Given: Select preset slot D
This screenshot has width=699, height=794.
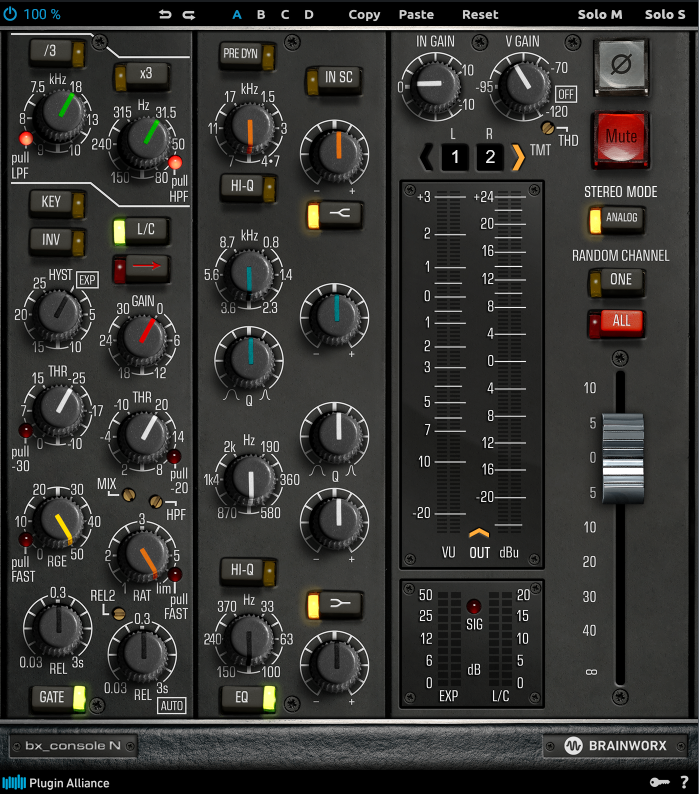Looking at the screenshot, I should tap(309, 15).
